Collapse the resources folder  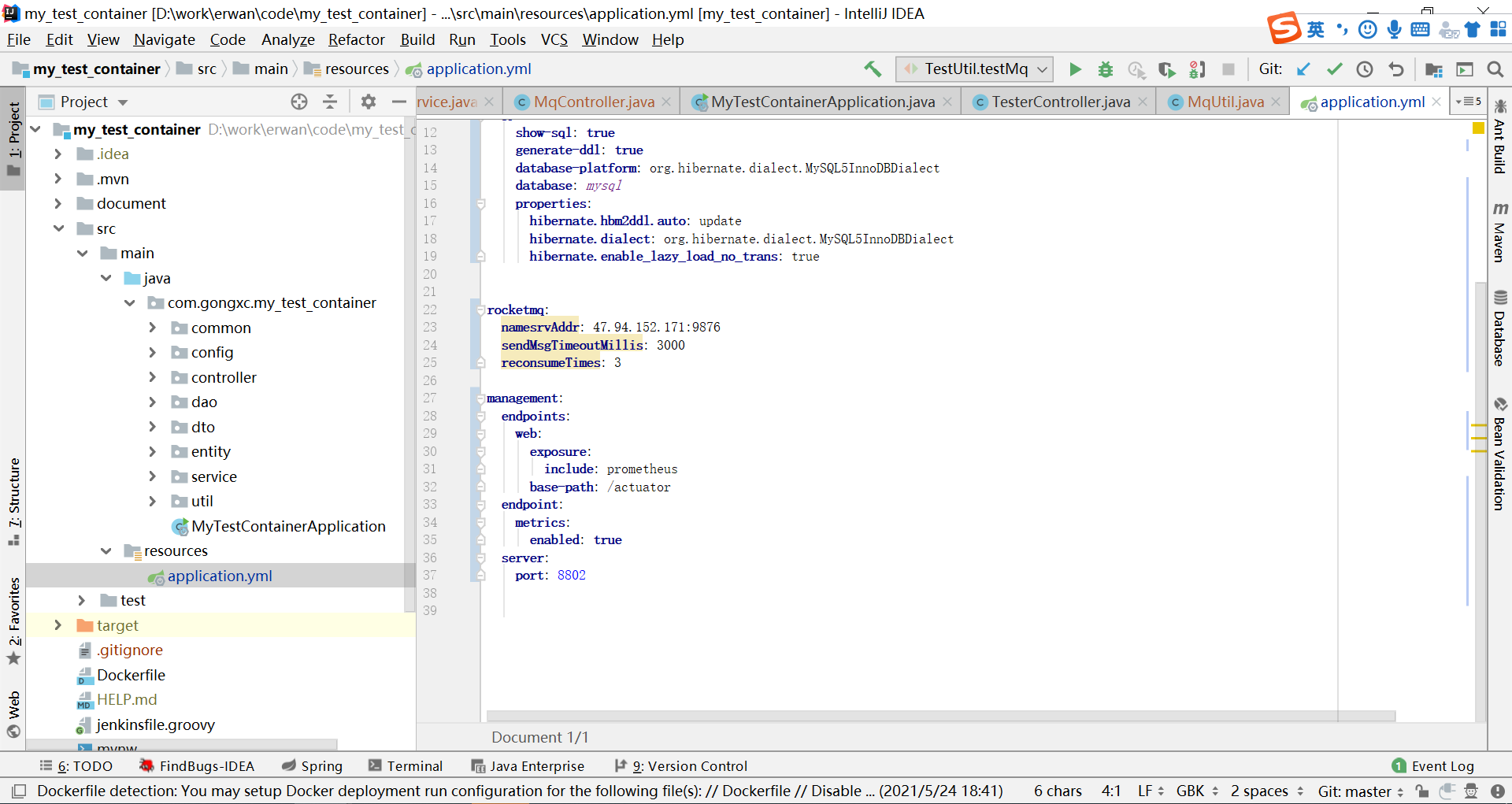tap(106, 551)
